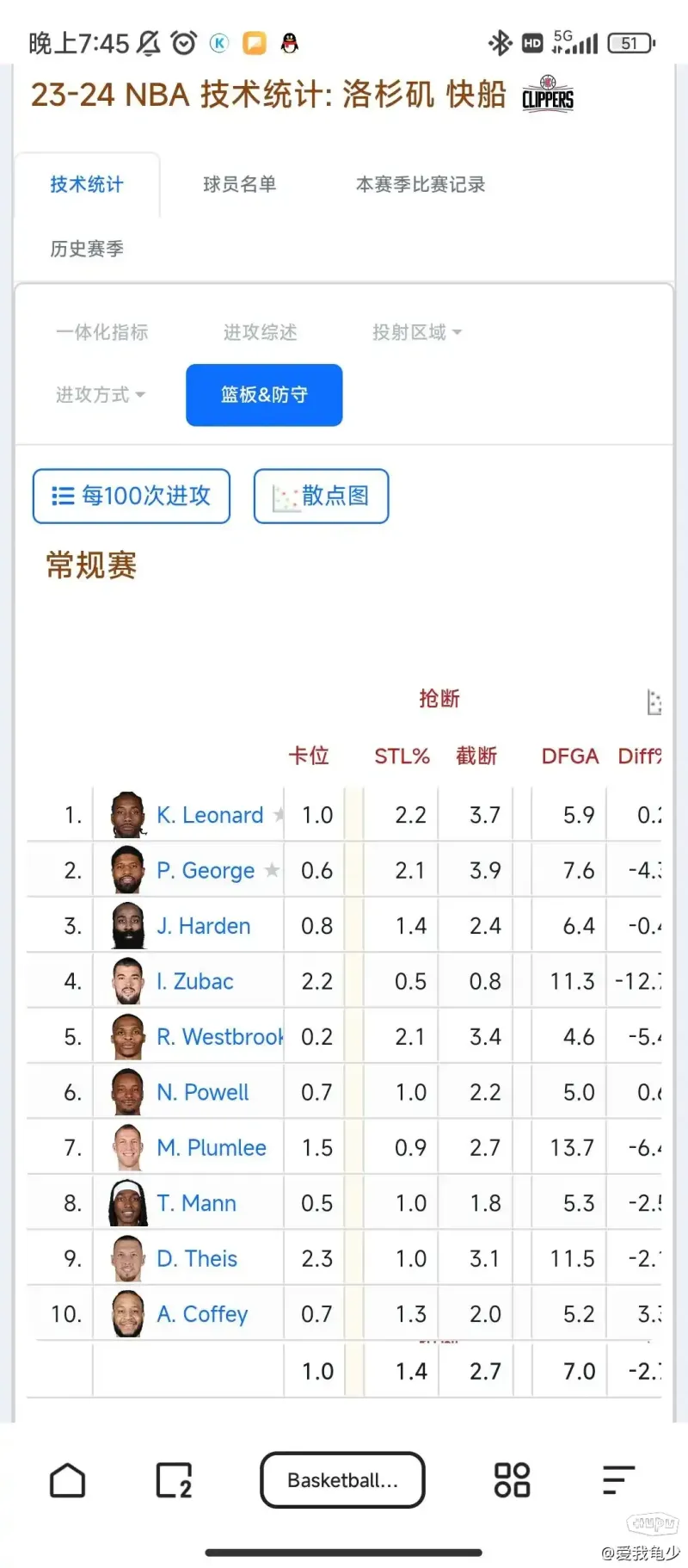Tap the star next to P. George
The image size is (688, 1568).
(x=272, y=870)
